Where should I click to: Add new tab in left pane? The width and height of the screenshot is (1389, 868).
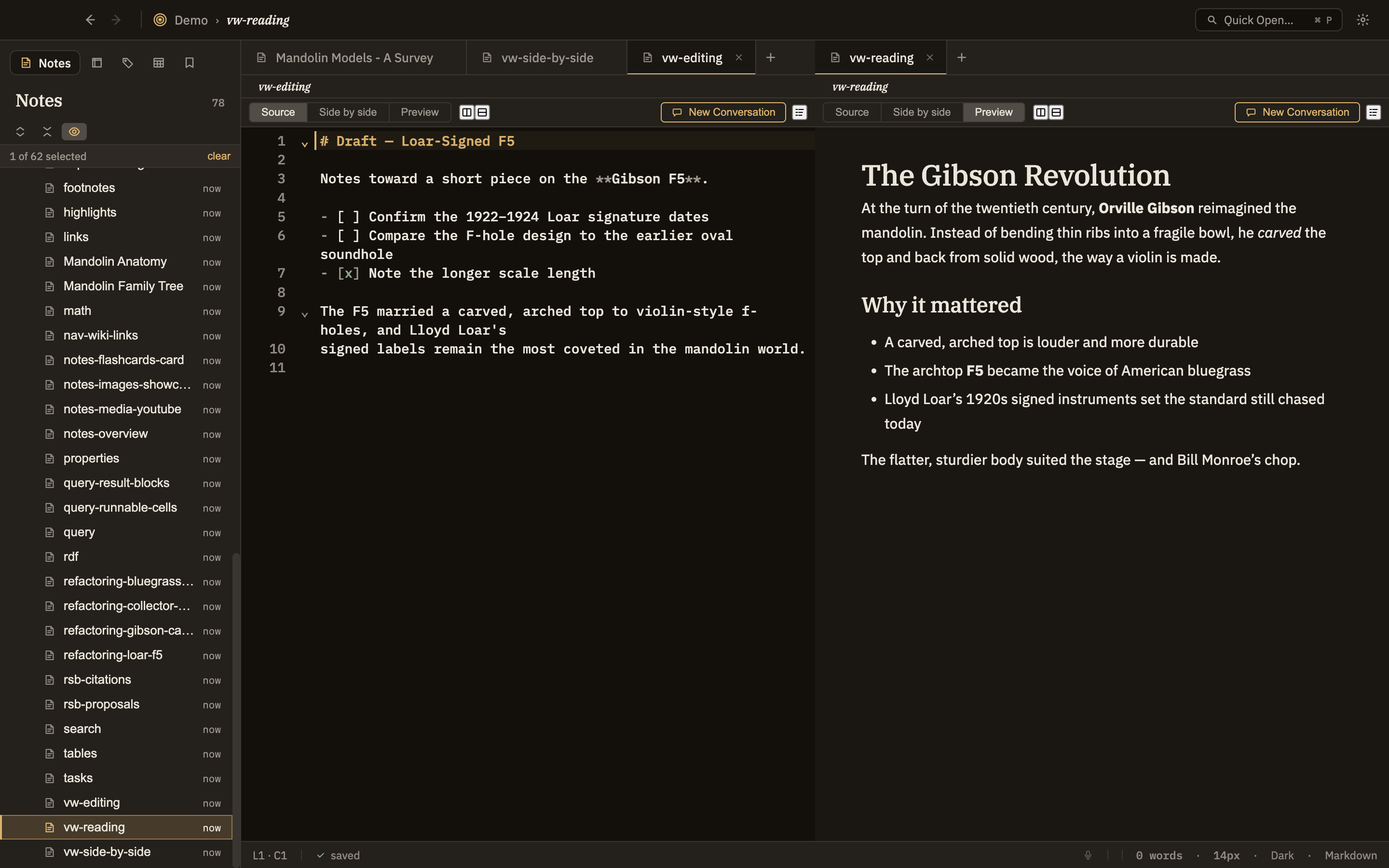coord(771,57)
